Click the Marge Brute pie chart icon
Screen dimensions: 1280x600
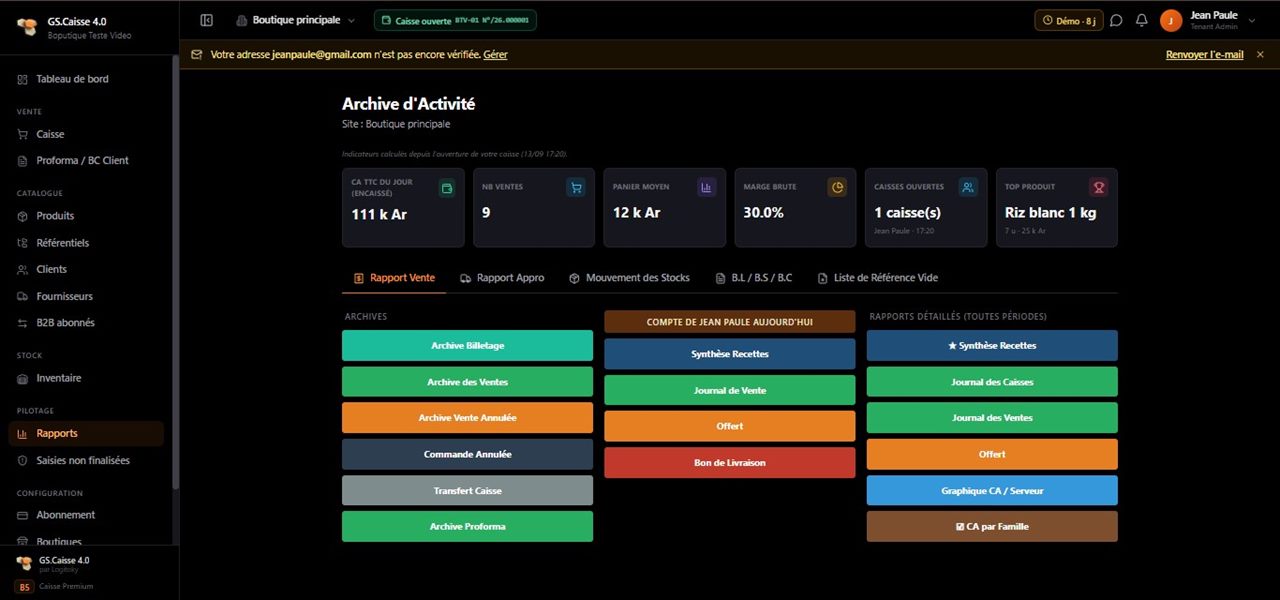point(837,187)
